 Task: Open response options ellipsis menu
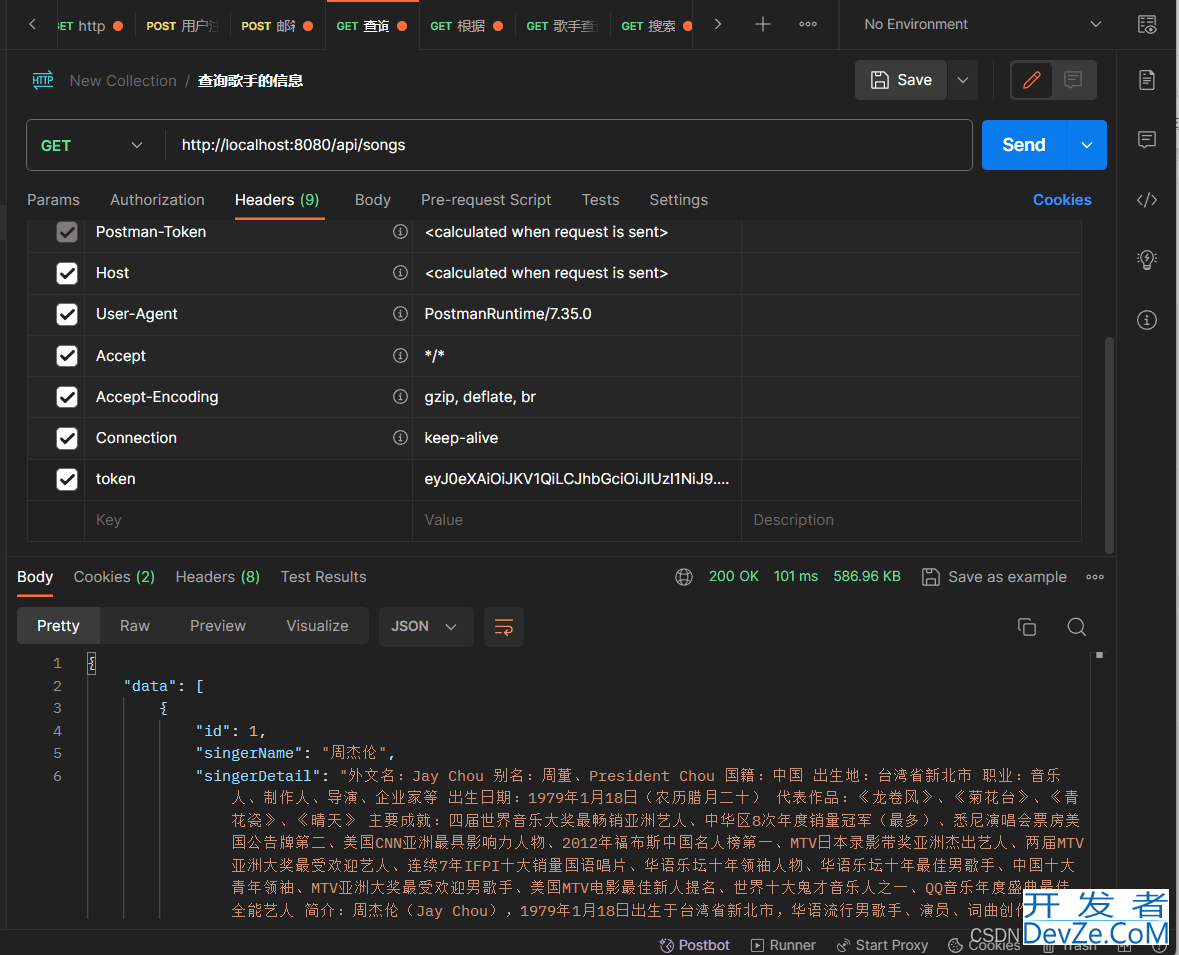click(x=1095, y=578)
